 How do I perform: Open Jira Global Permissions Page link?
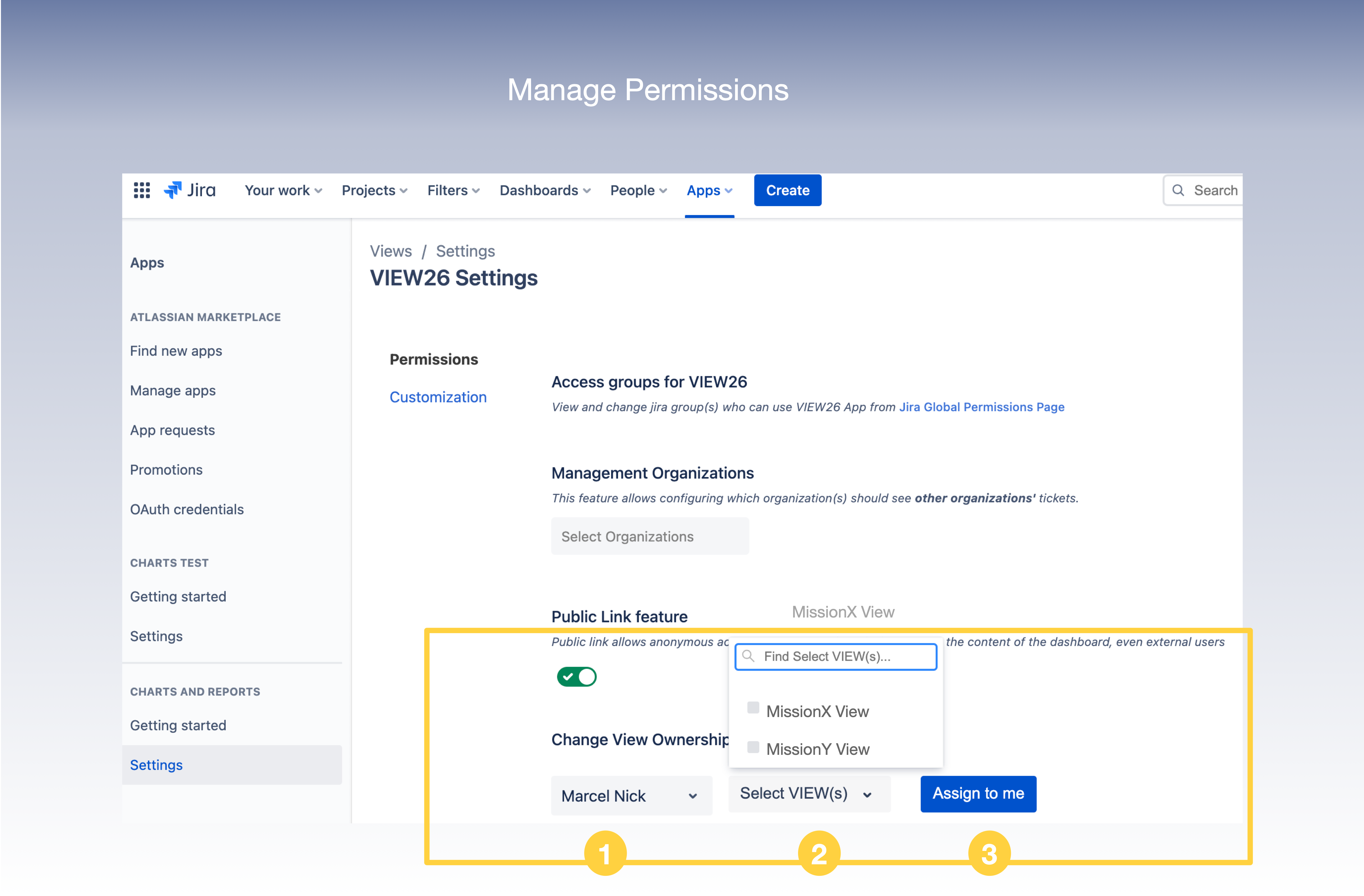click(x=981, y=407)
